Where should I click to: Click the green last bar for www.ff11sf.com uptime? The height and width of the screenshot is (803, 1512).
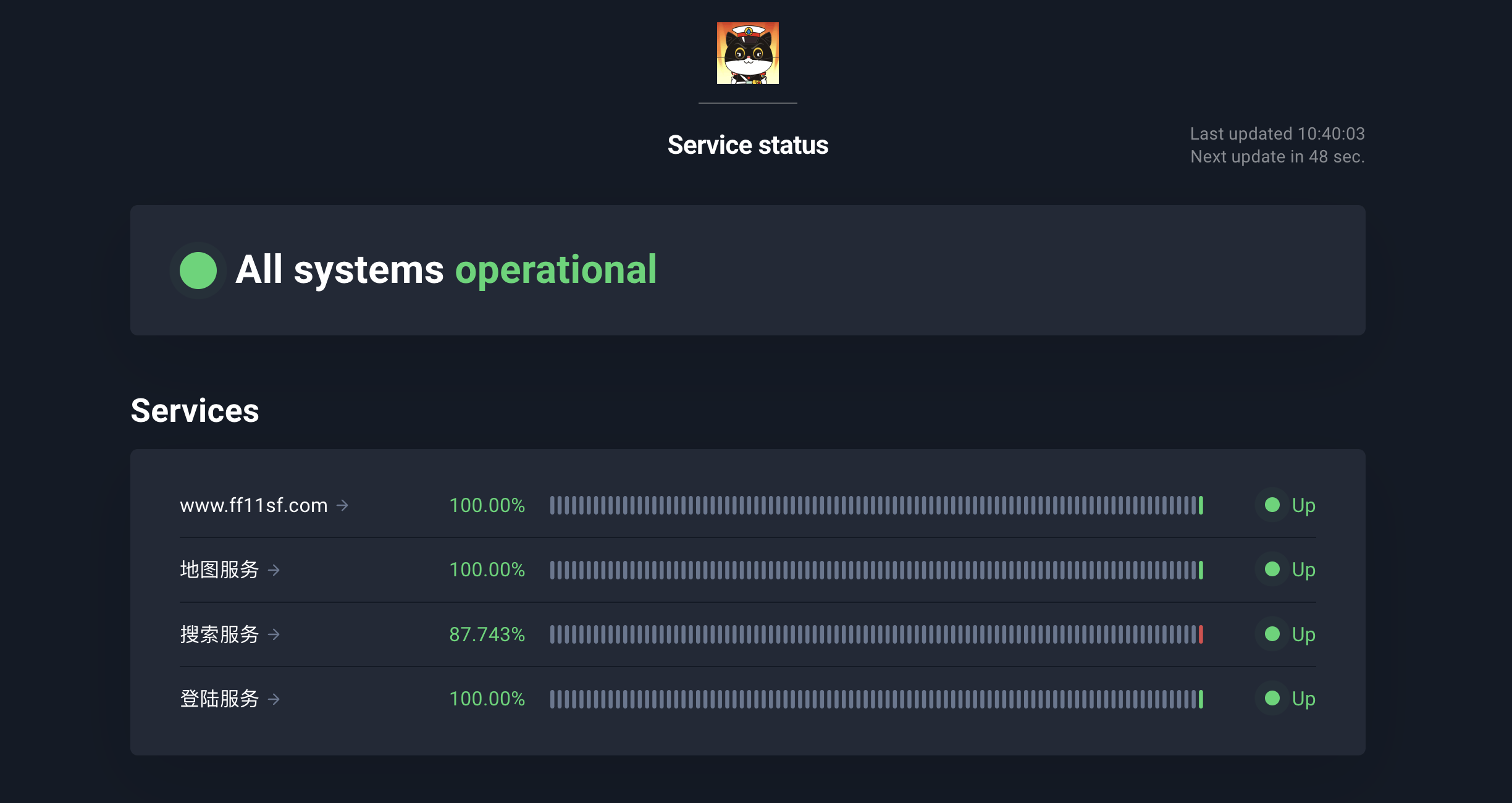coord(1201,505)
